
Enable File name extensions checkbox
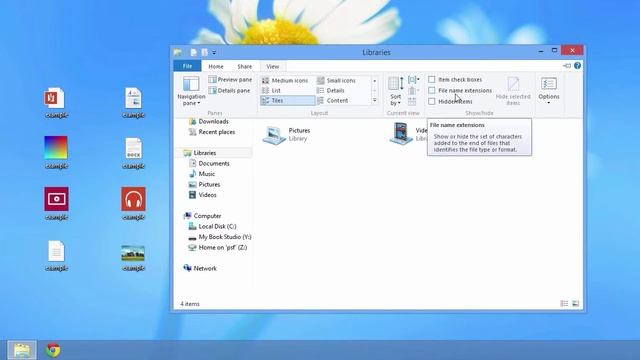click(431, 90)
